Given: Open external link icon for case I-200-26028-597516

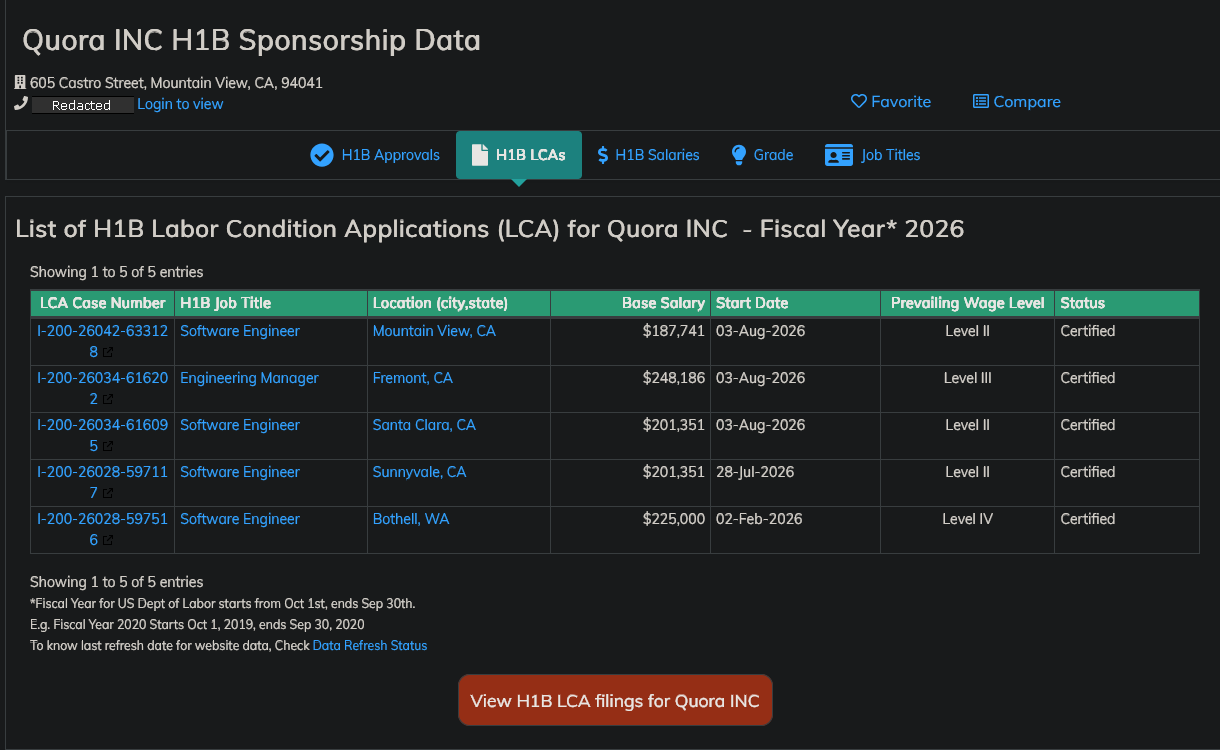Looking at the screenshot, I should point(108,541).
